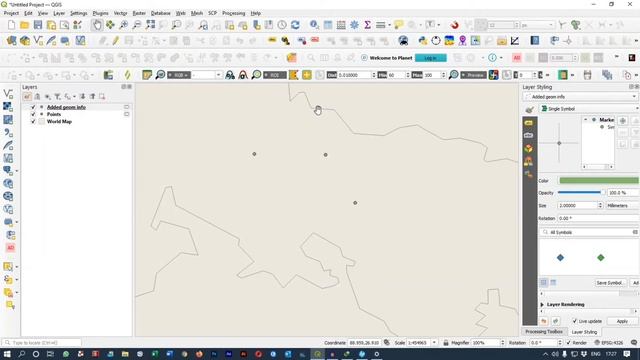
Task: Toggle visibility of Points layer
Action: [x=33, y=114]
